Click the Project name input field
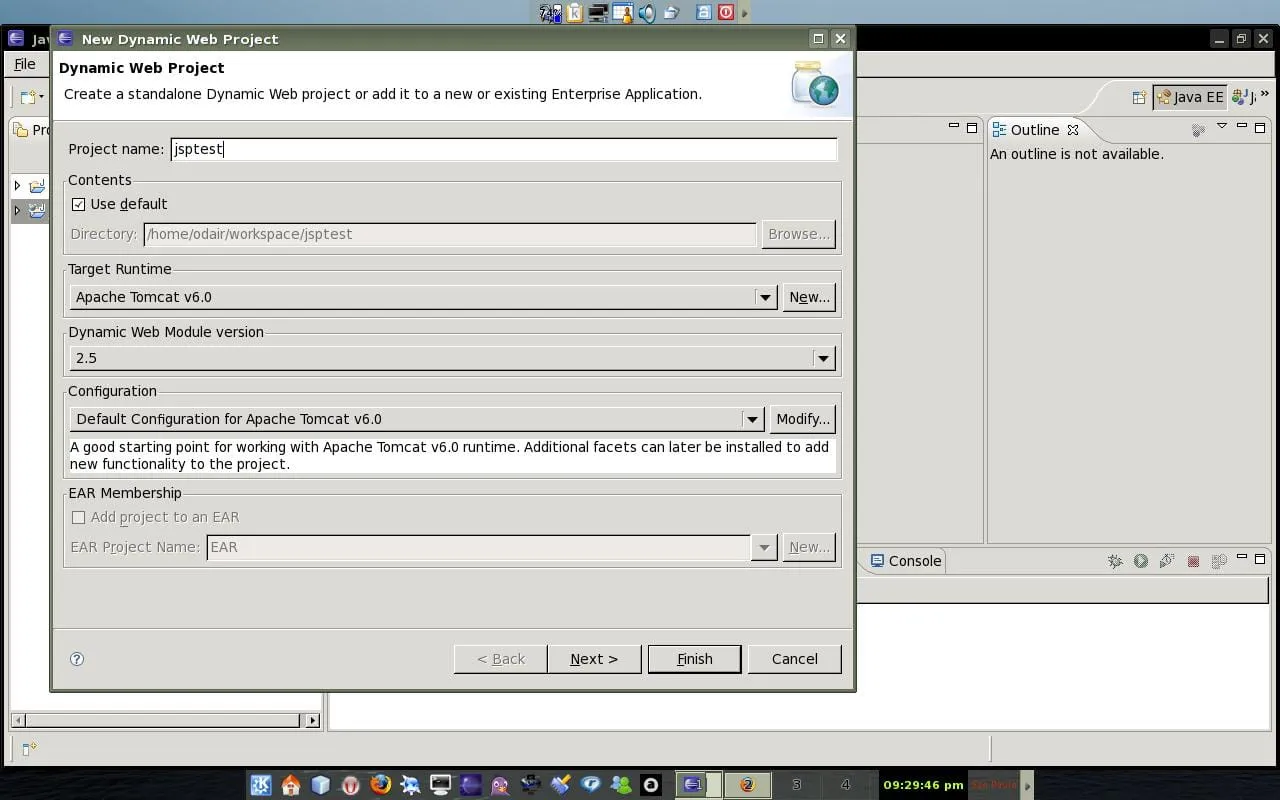Screen dimensions: 1280x800 point(504,149)
